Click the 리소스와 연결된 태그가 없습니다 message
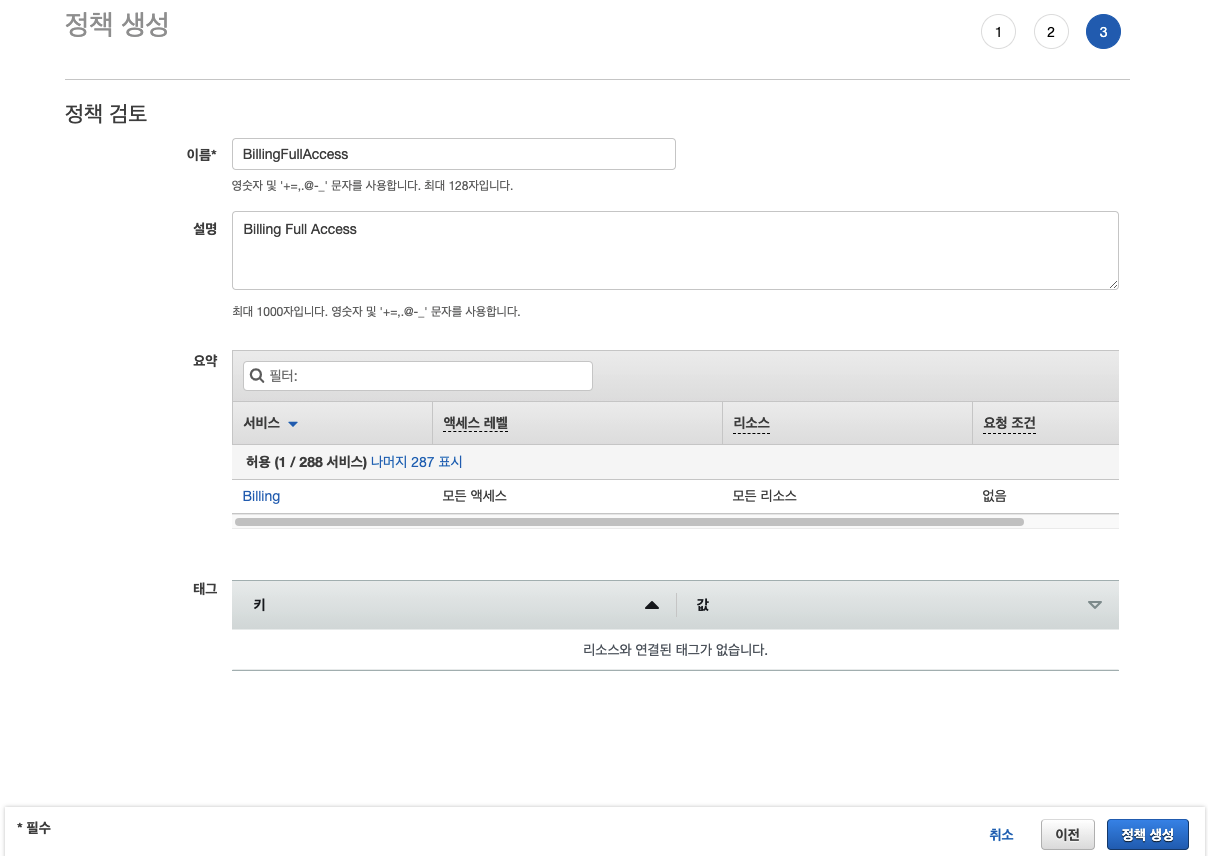 675,650
